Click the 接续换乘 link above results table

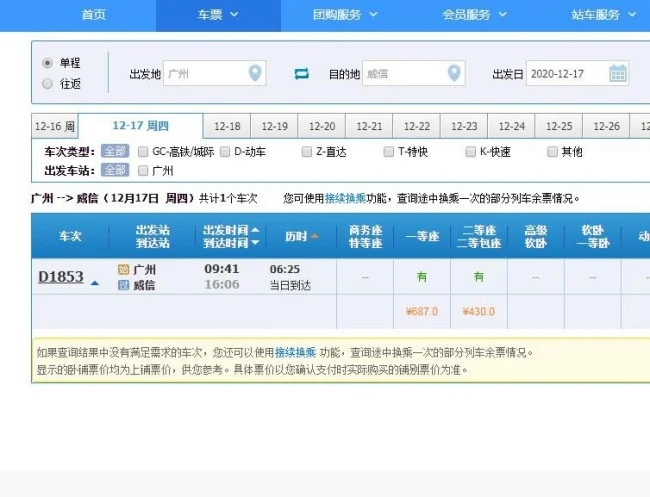[x=345, y=198]
